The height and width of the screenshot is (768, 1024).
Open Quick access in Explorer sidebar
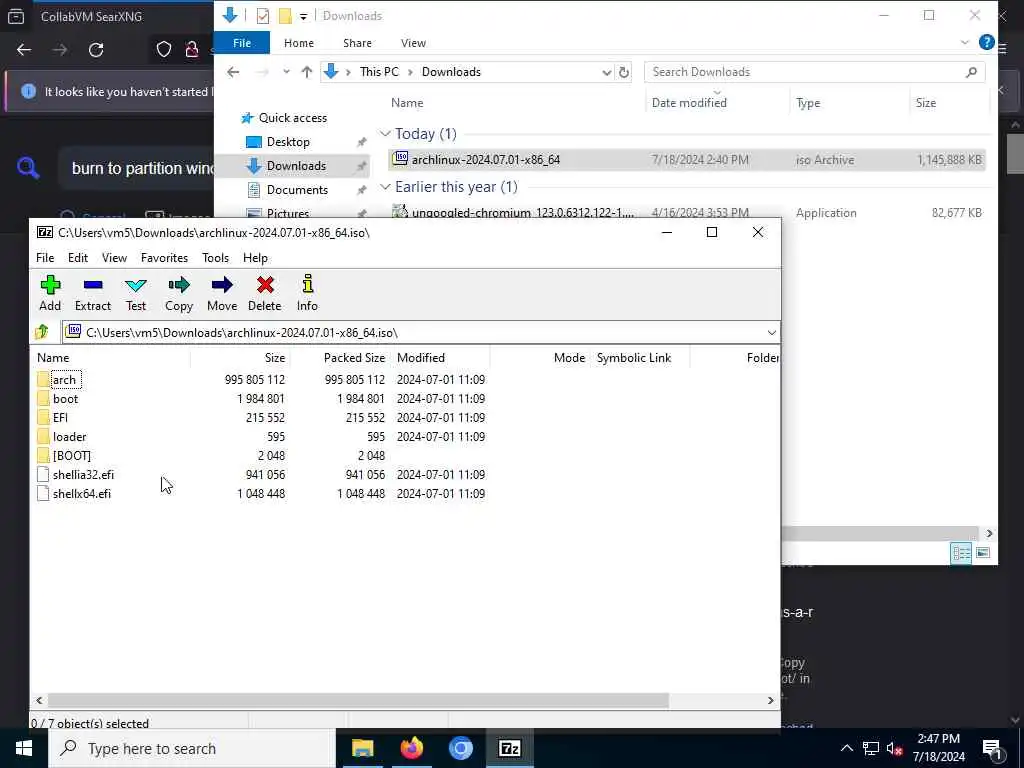(x=293, y=118)
